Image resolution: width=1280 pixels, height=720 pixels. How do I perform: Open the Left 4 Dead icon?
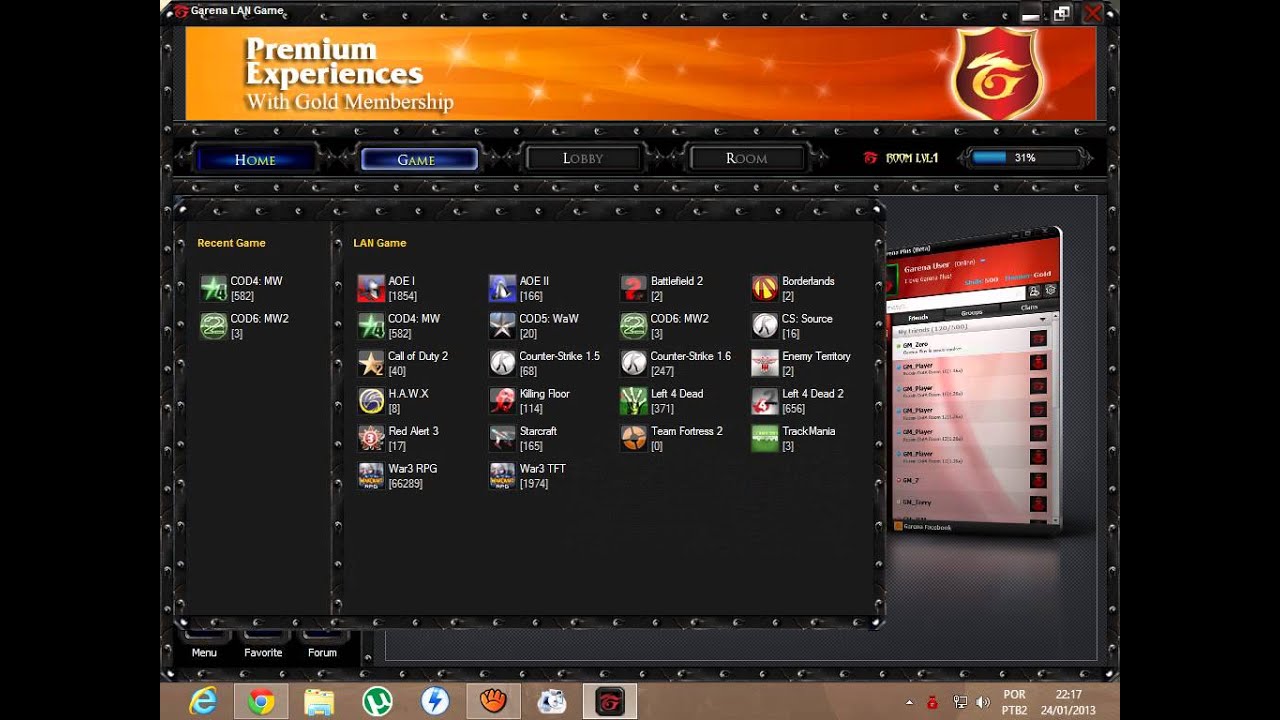[634, 401]
